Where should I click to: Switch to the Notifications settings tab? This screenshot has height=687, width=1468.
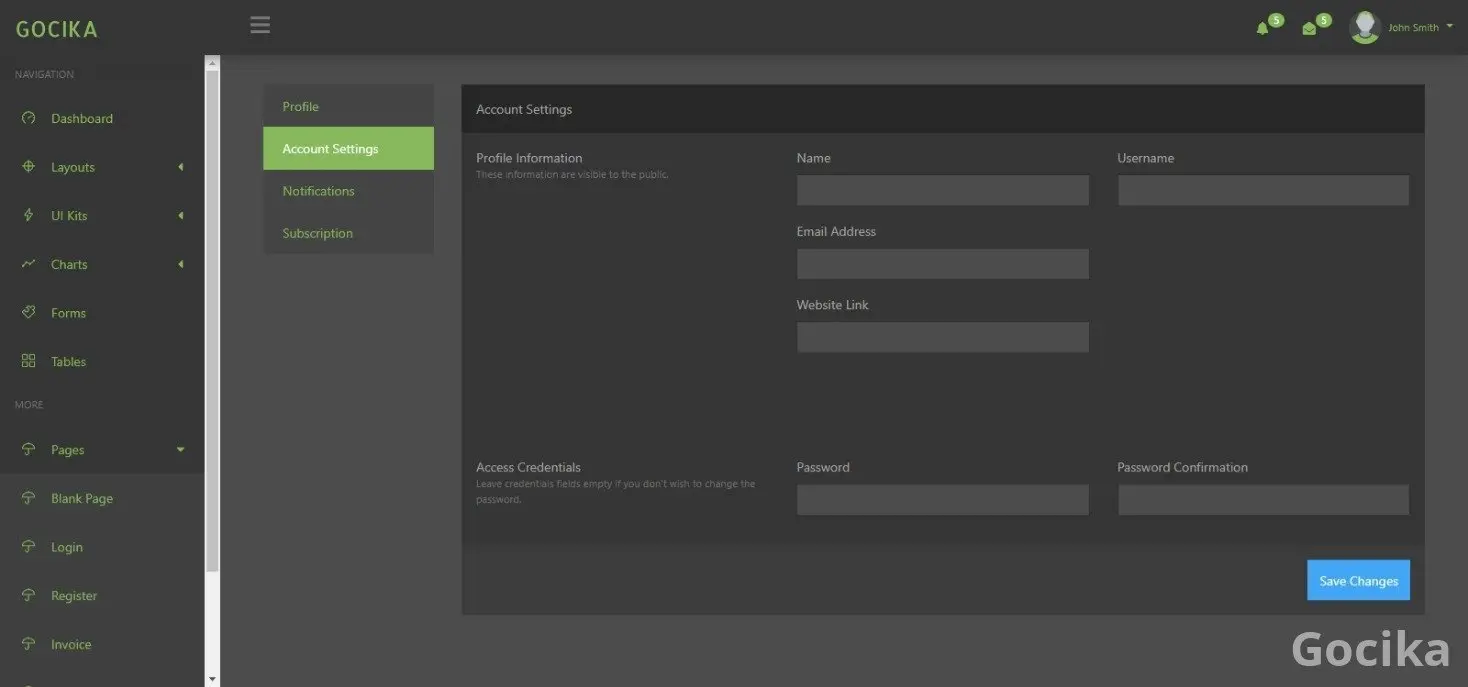[318, 191]
